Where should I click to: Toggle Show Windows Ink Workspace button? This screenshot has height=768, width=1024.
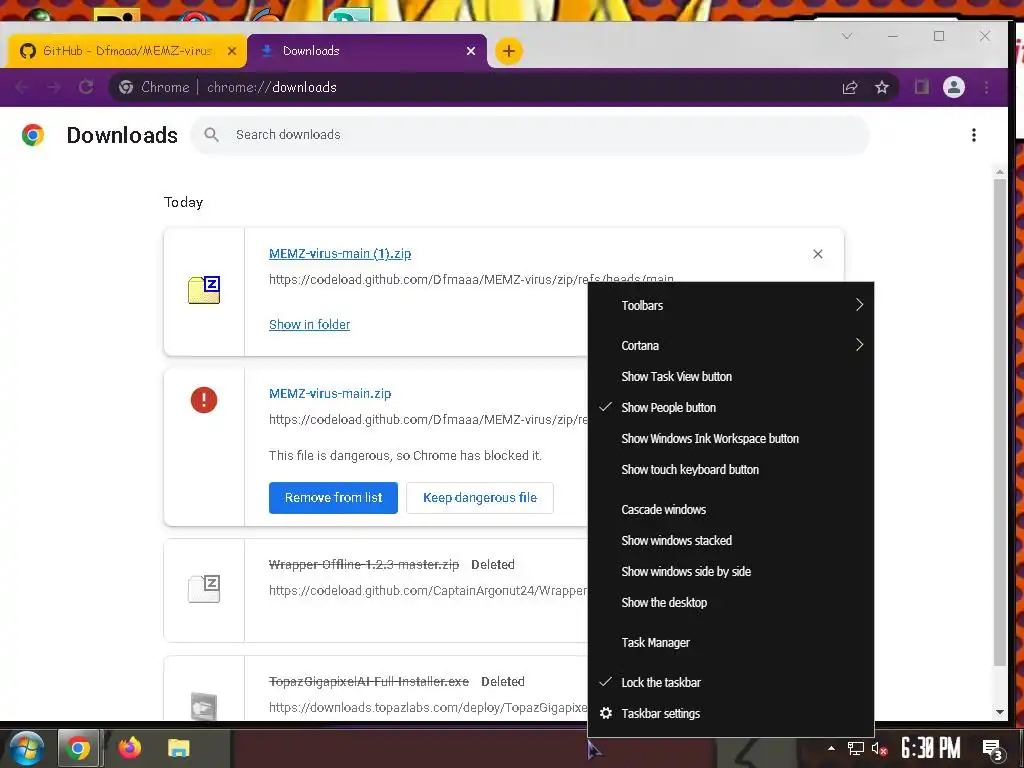(x=731, y=438)
